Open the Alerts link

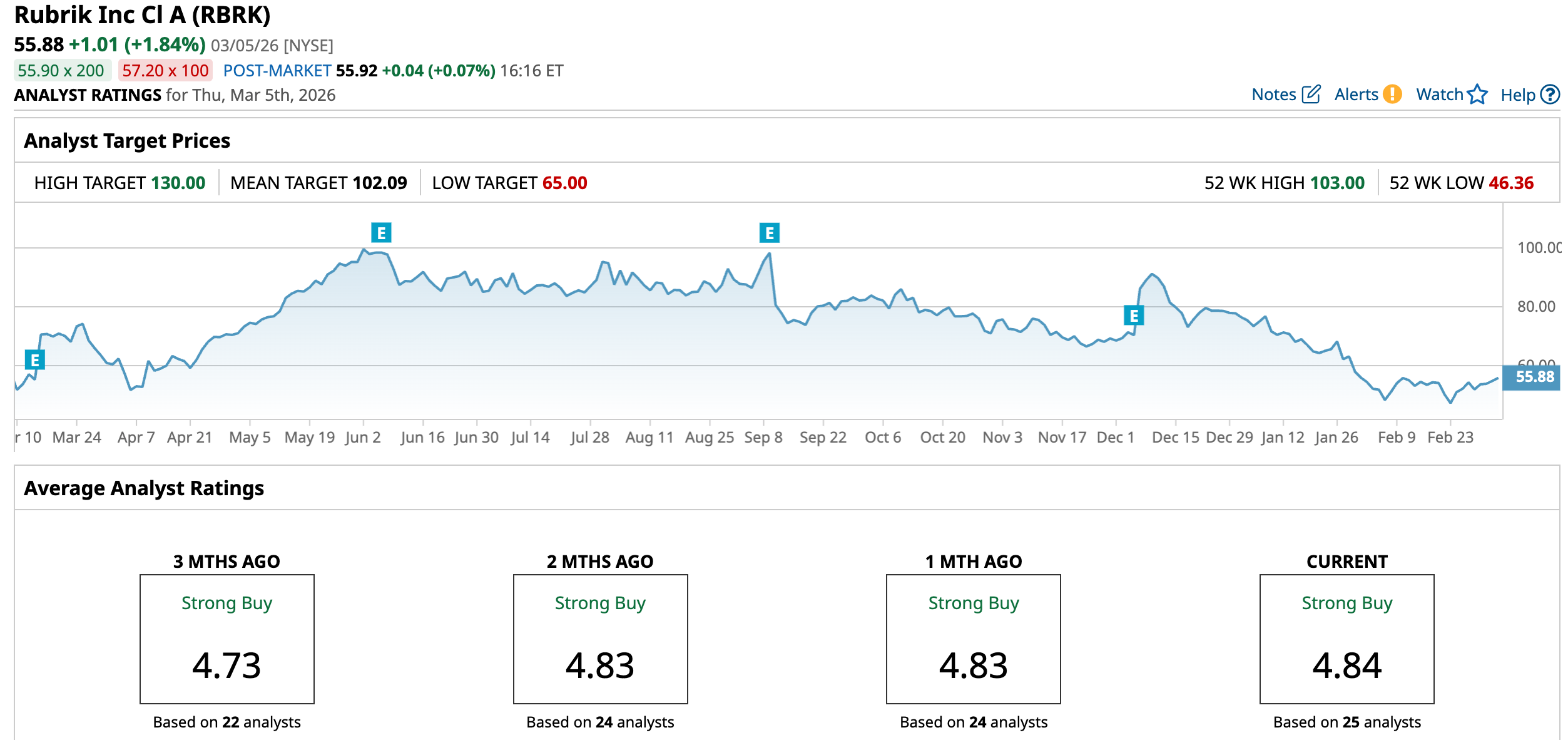pos(1356,95)
